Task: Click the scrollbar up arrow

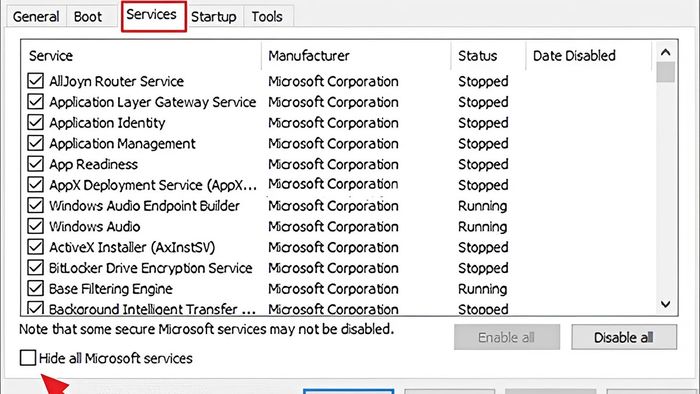Action: click(x=666, y=52)
